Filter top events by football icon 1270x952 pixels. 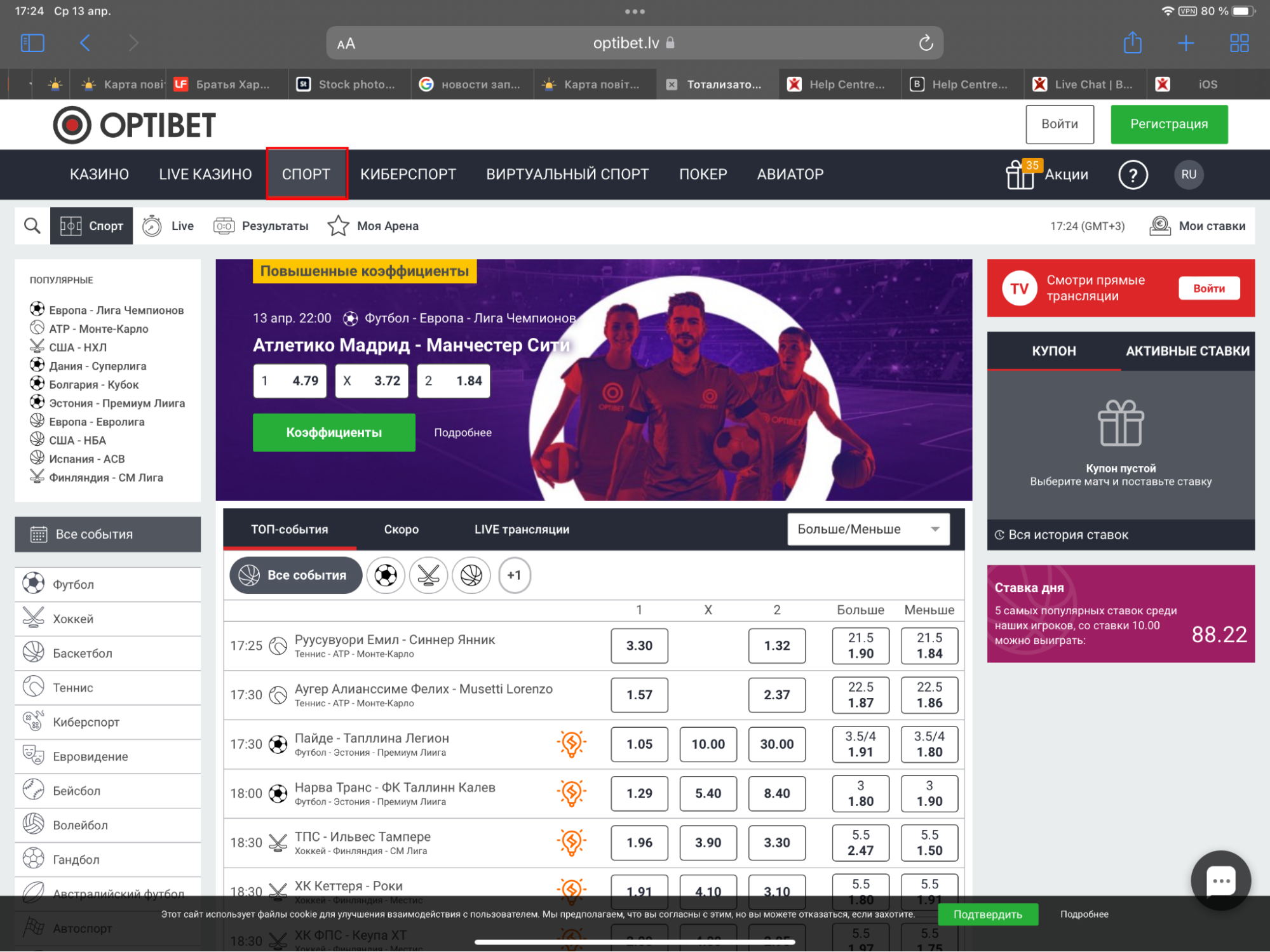[x=386, y=575]
